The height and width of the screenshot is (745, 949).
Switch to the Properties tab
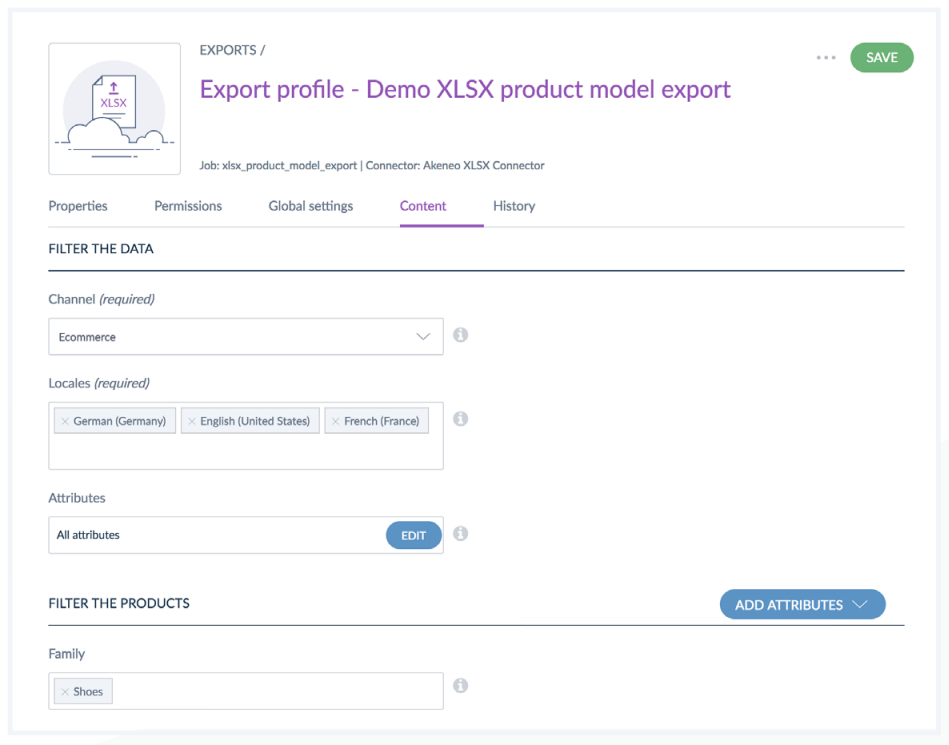[78, 206]
